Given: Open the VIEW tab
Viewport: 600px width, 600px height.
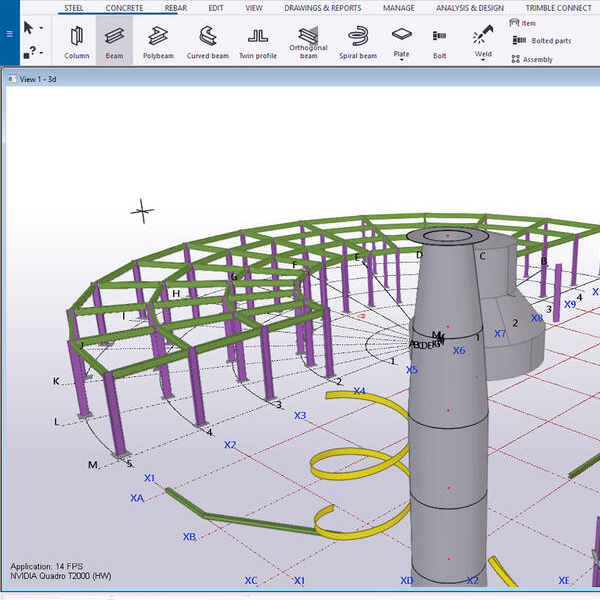Looking at the screenshot, I should pyautogui.click(x=254, y=8).
